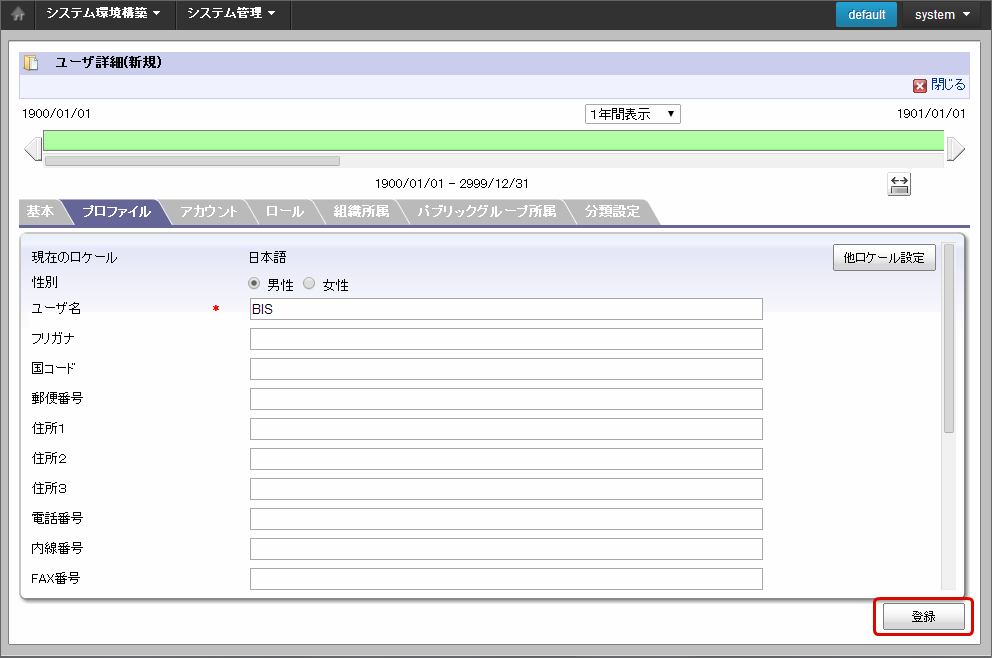Click the 他ロケール設定 button
The width and height of the screenshot is (992, 658).
[x=884, y=258]
